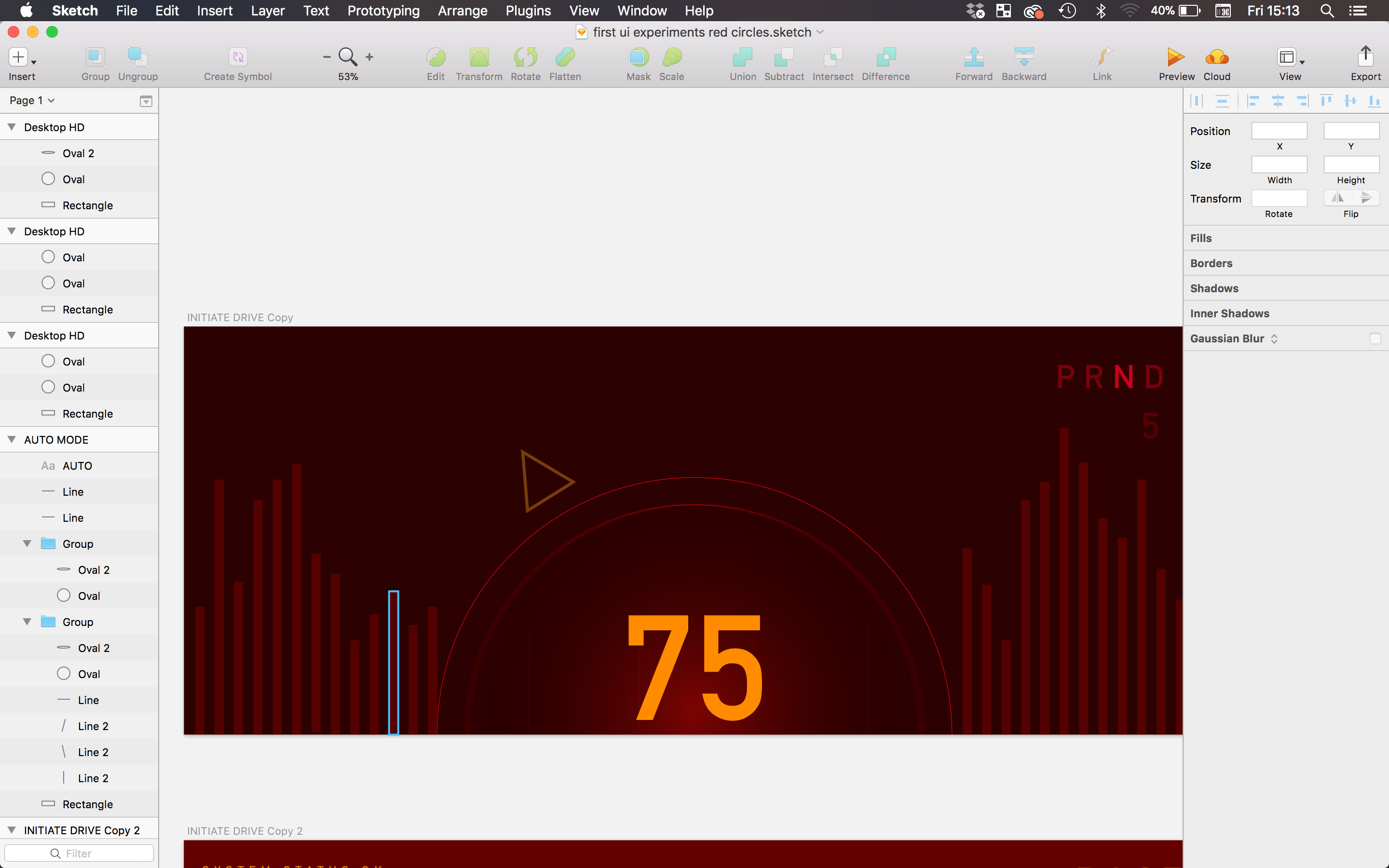Click the Union boolean icon
Viewport: 1389px width, 868px height.
click(743, 57)
